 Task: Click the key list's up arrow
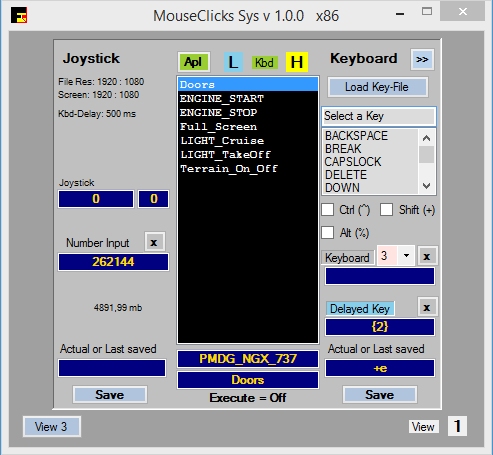[426, 138]
